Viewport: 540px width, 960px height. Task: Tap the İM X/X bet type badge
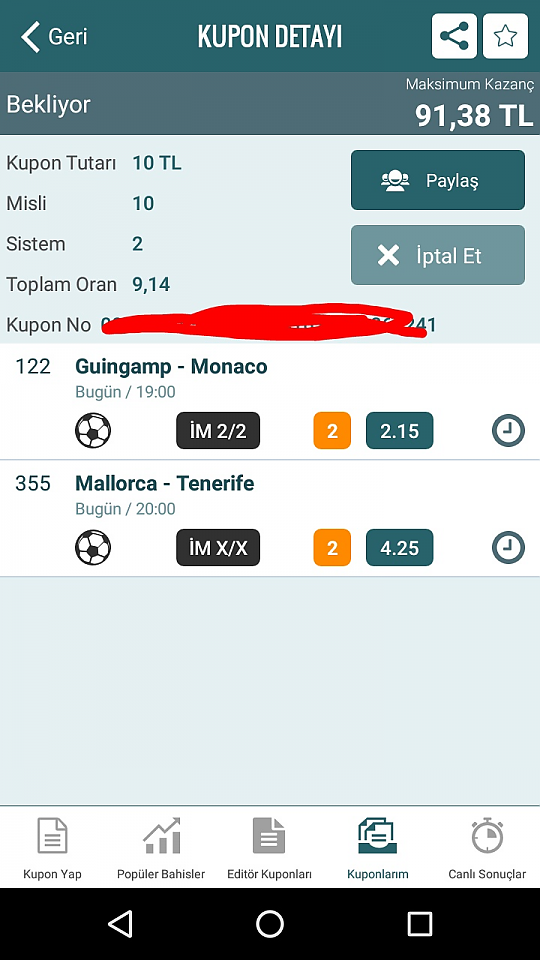[218, 547]
